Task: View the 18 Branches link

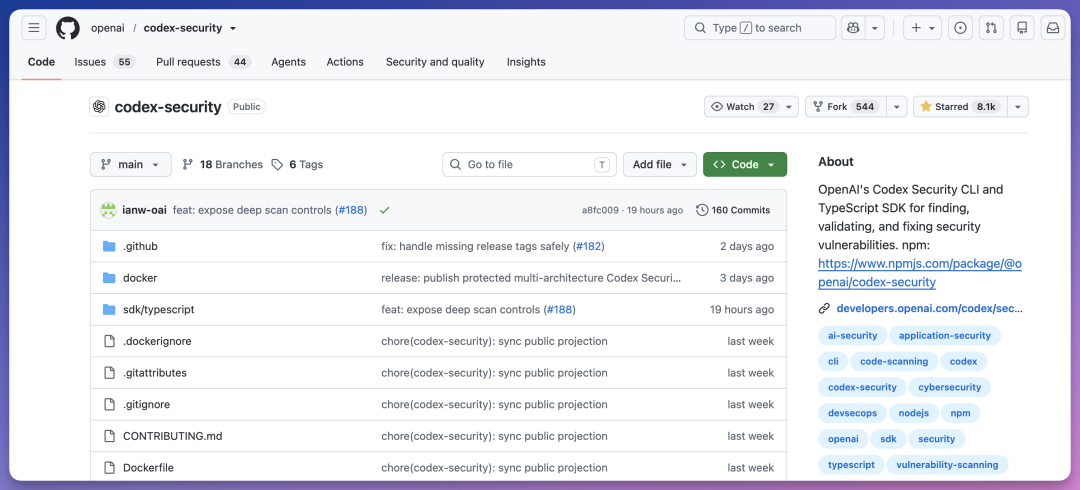Action: pos(222,165)
